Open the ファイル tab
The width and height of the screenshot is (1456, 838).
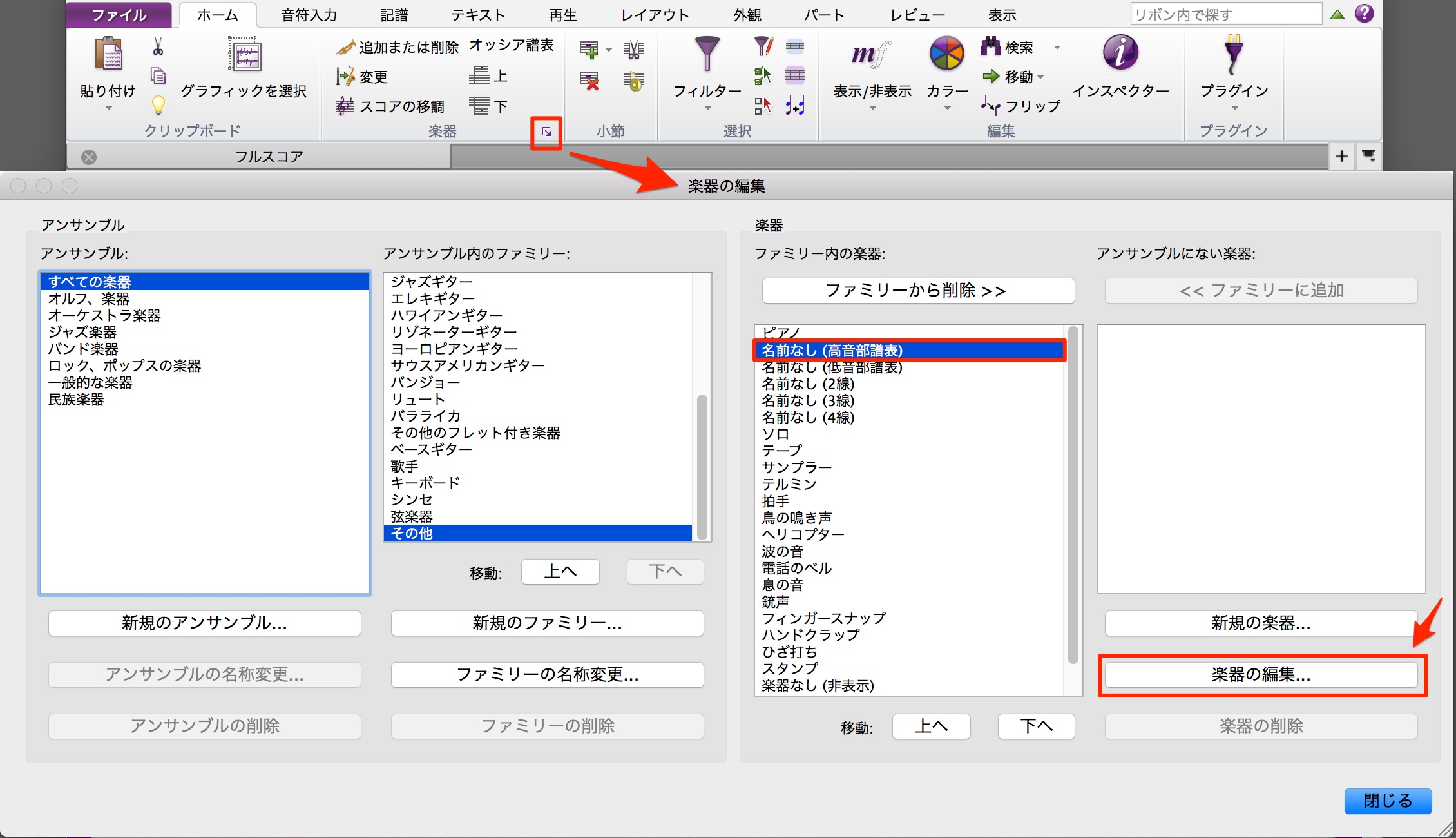click(x=119, y=15)
